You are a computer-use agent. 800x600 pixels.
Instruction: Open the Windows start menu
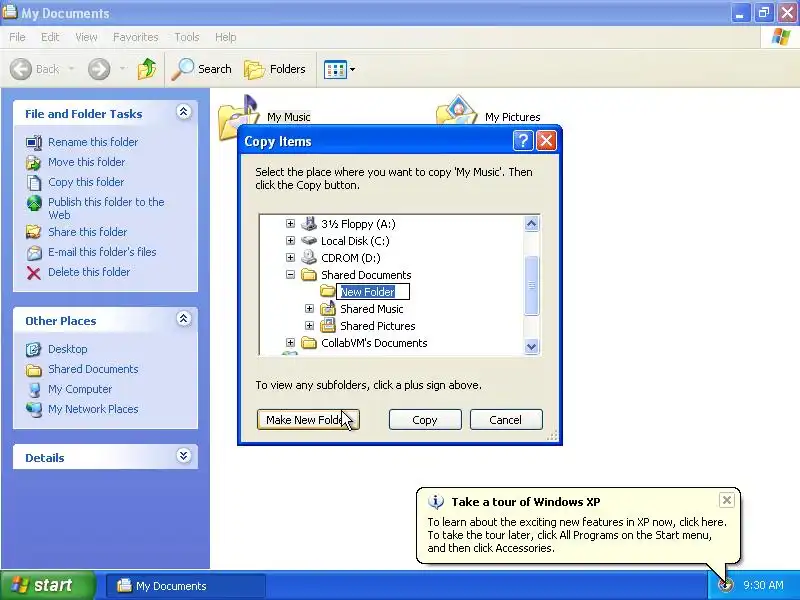tap(47, 585)
